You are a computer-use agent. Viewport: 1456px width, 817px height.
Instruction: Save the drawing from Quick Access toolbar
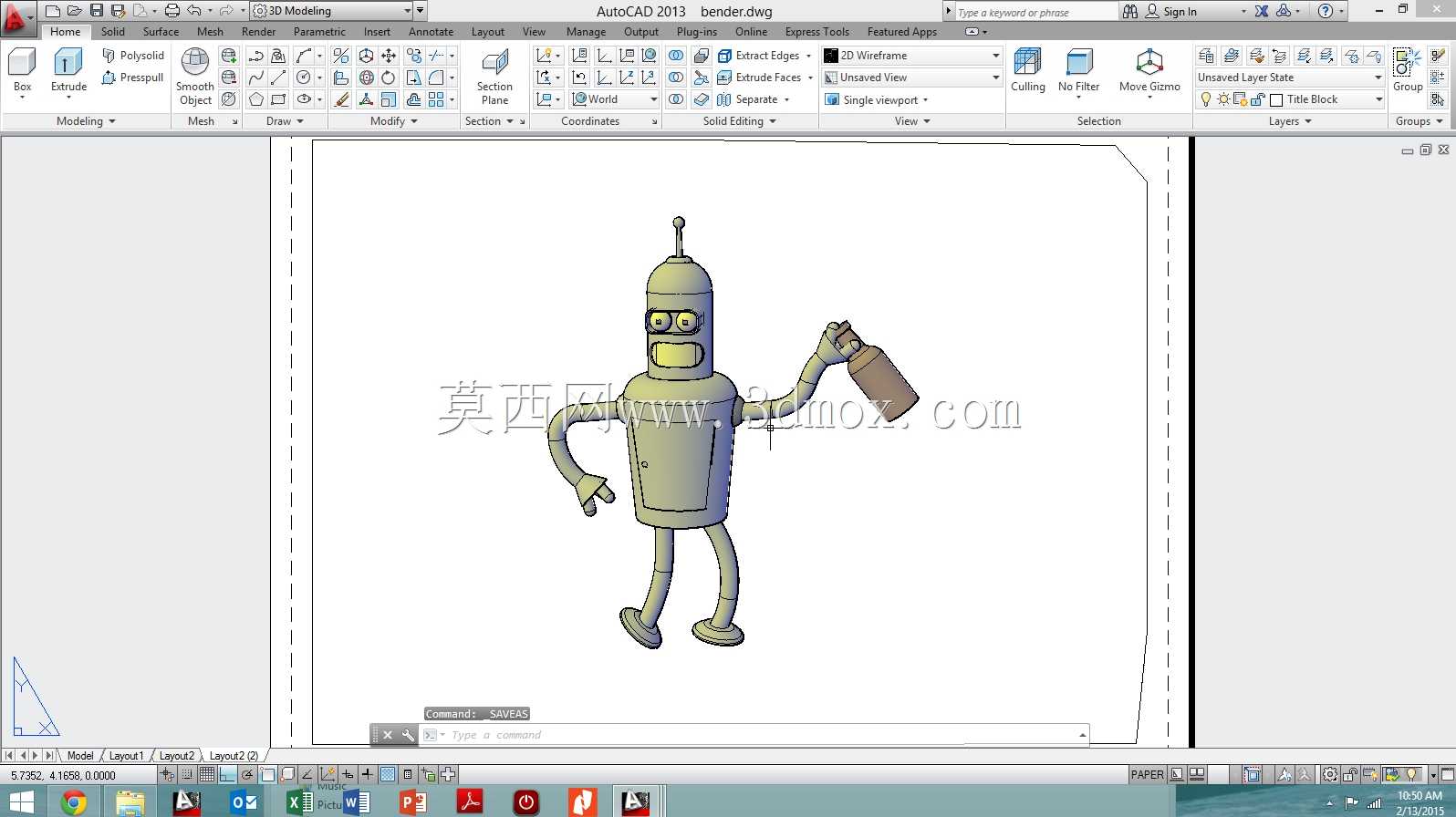[x=96, y=11]
